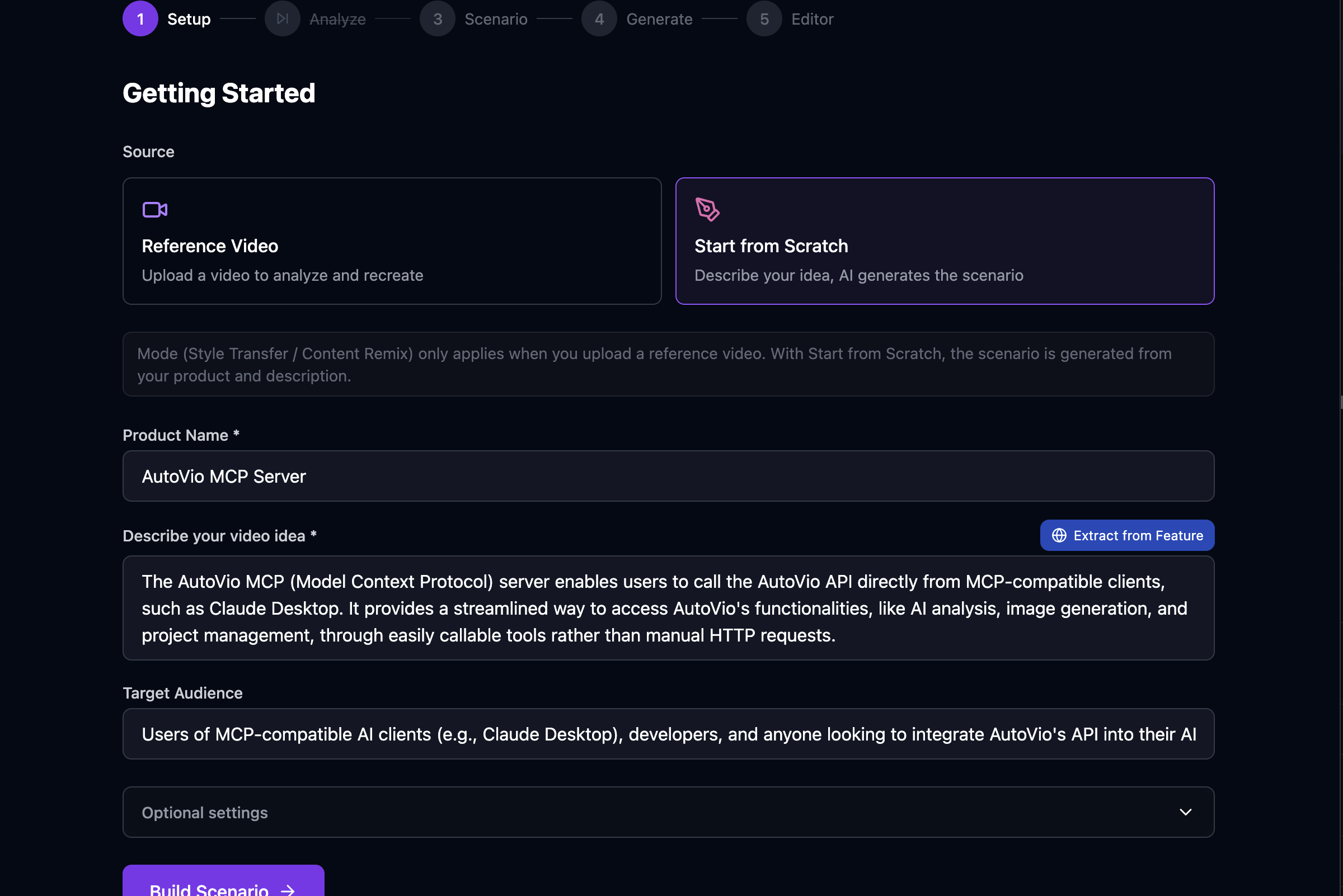Click the globe icon in Extract button
Image resolution: width=1343 pixels, height=896 pixels.
coord(1059,535)
